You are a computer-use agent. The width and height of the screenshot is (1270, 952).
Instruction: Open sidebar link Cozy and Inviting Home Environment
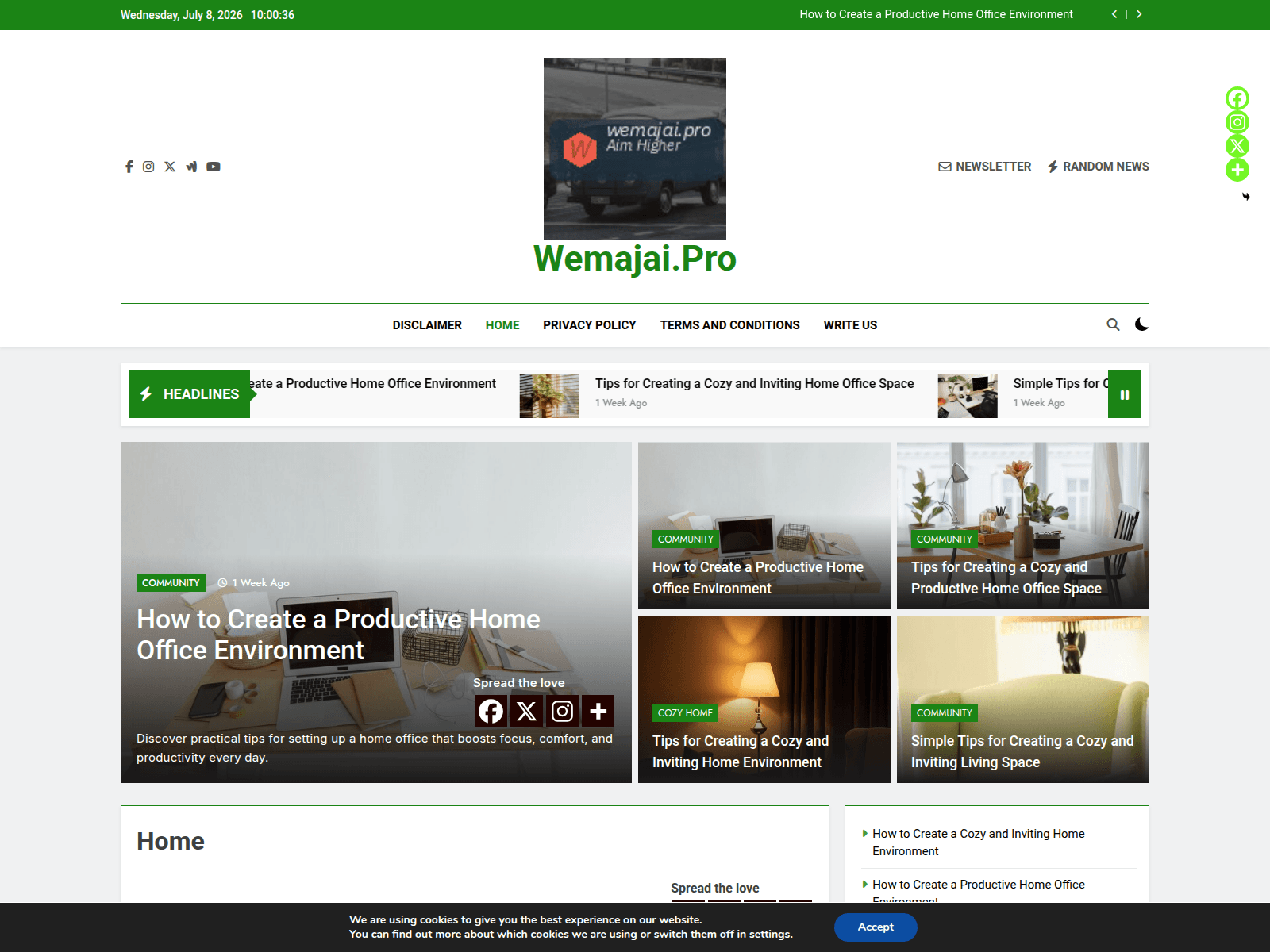pos(979,843)
